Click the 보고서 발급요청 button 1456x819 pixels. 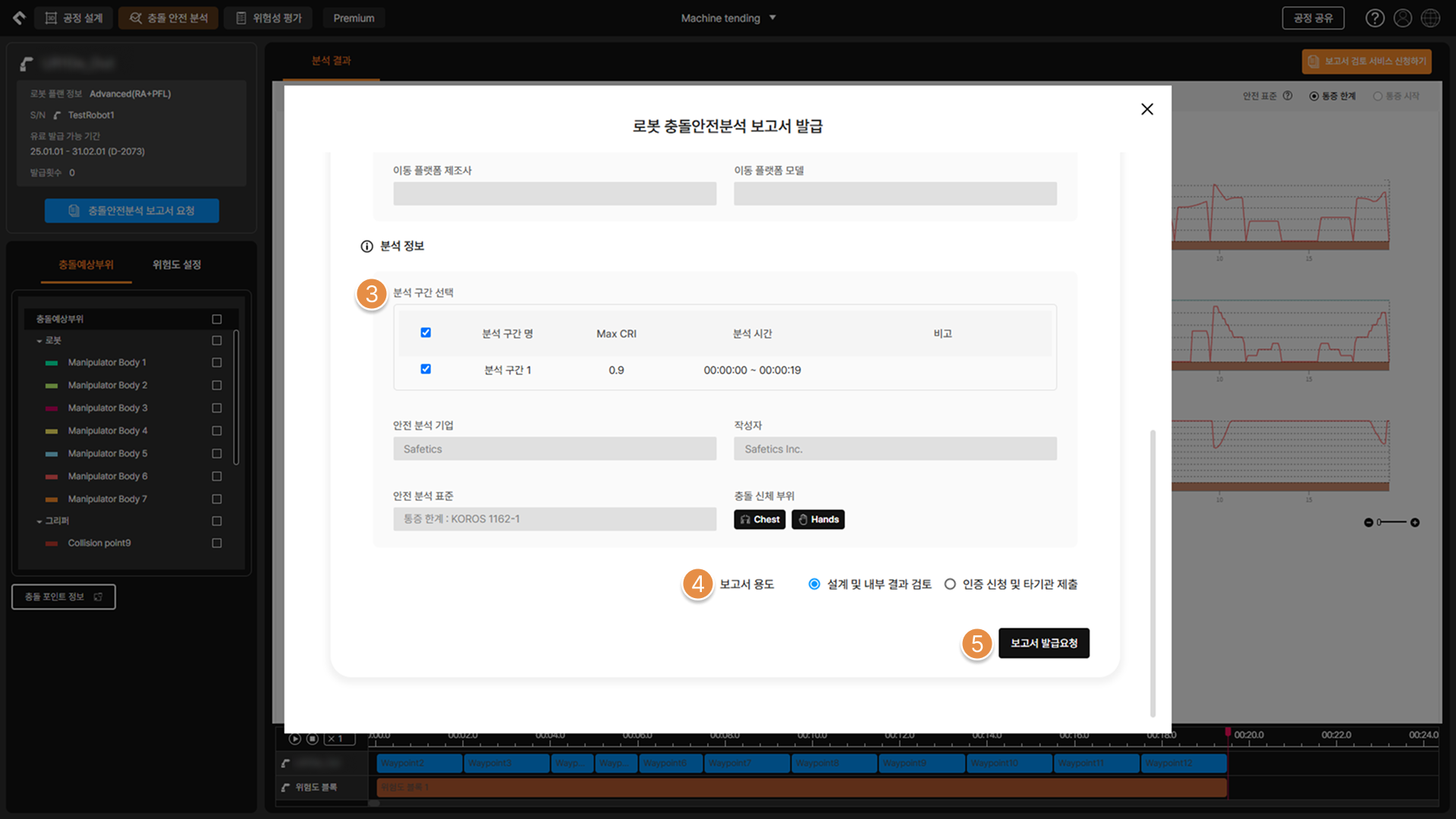click(x=1044, y=643)
